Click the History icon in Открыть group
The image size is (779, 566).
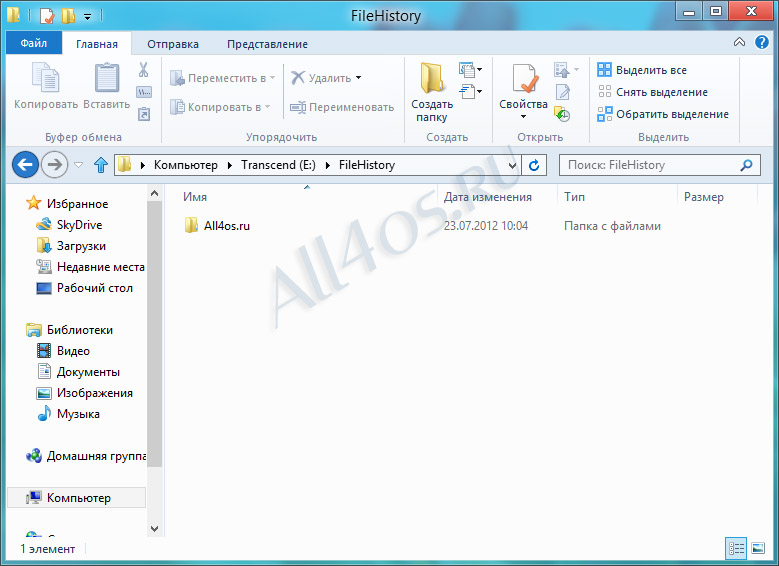pyautogui.click(x=562, y=114)
